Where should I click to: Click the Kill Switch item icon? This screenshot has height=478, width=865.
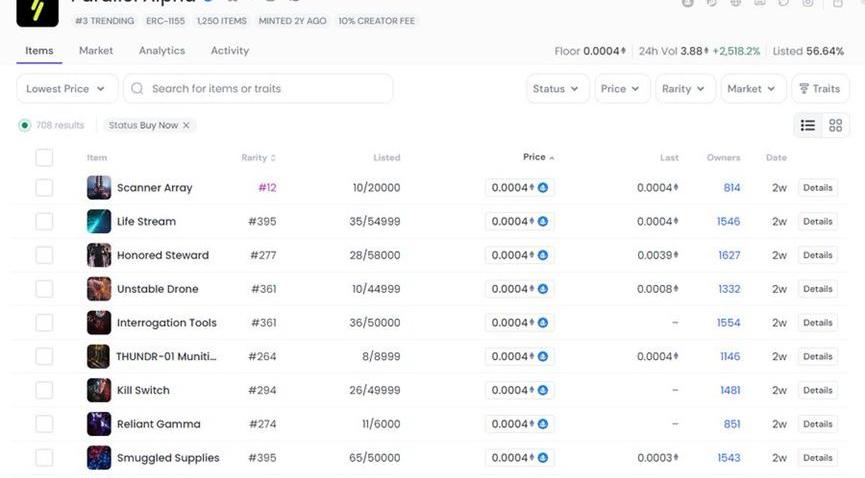point(99,390)
